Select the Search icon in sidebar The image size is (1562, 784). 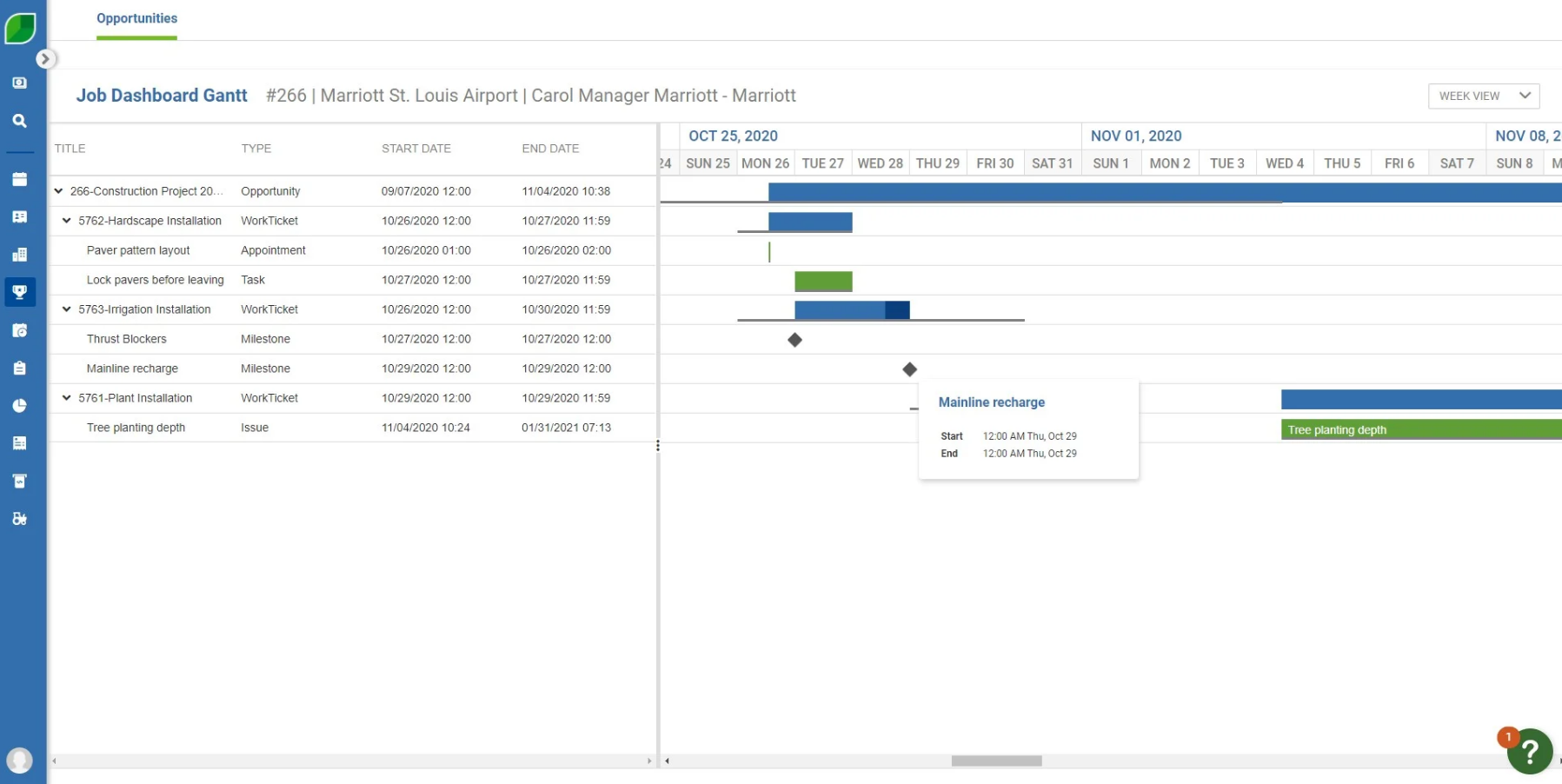click(19, 120)
